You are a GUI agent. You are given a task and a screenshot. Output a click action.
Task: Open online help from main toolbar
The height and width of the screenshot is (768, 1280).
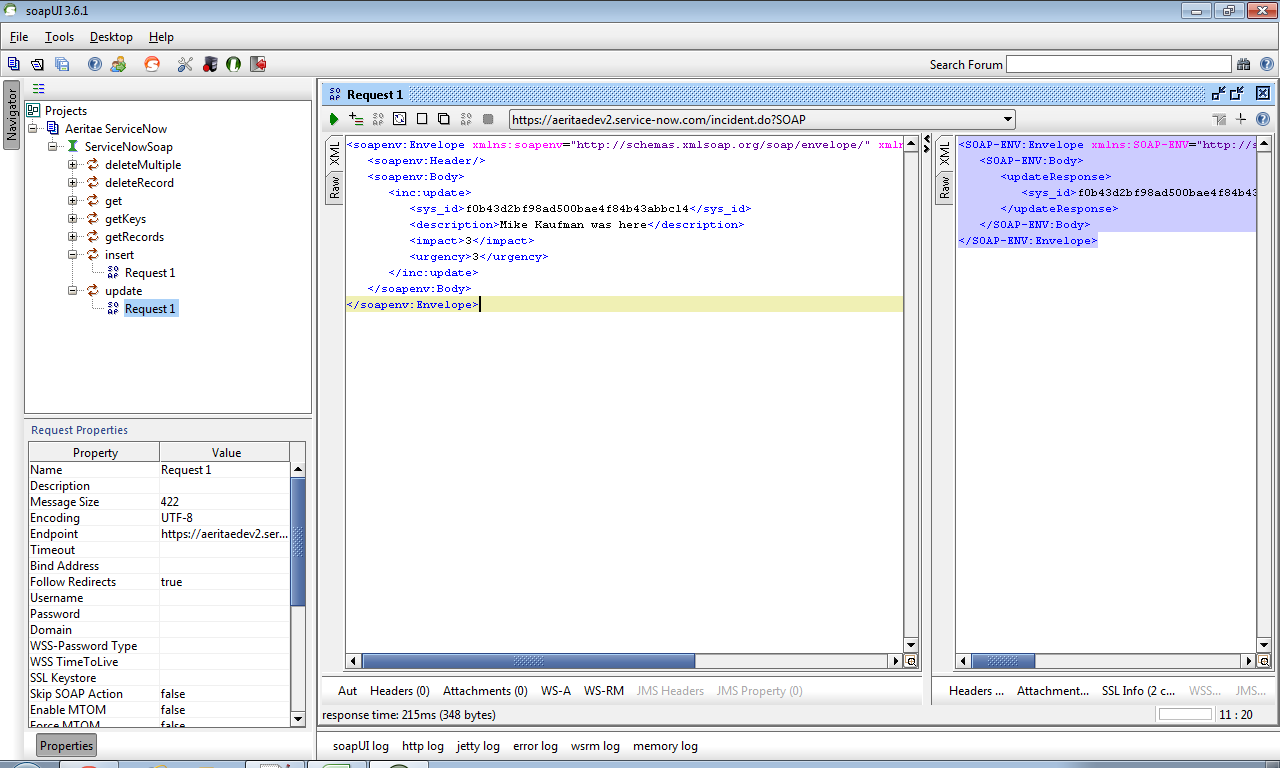coord(95,64)
